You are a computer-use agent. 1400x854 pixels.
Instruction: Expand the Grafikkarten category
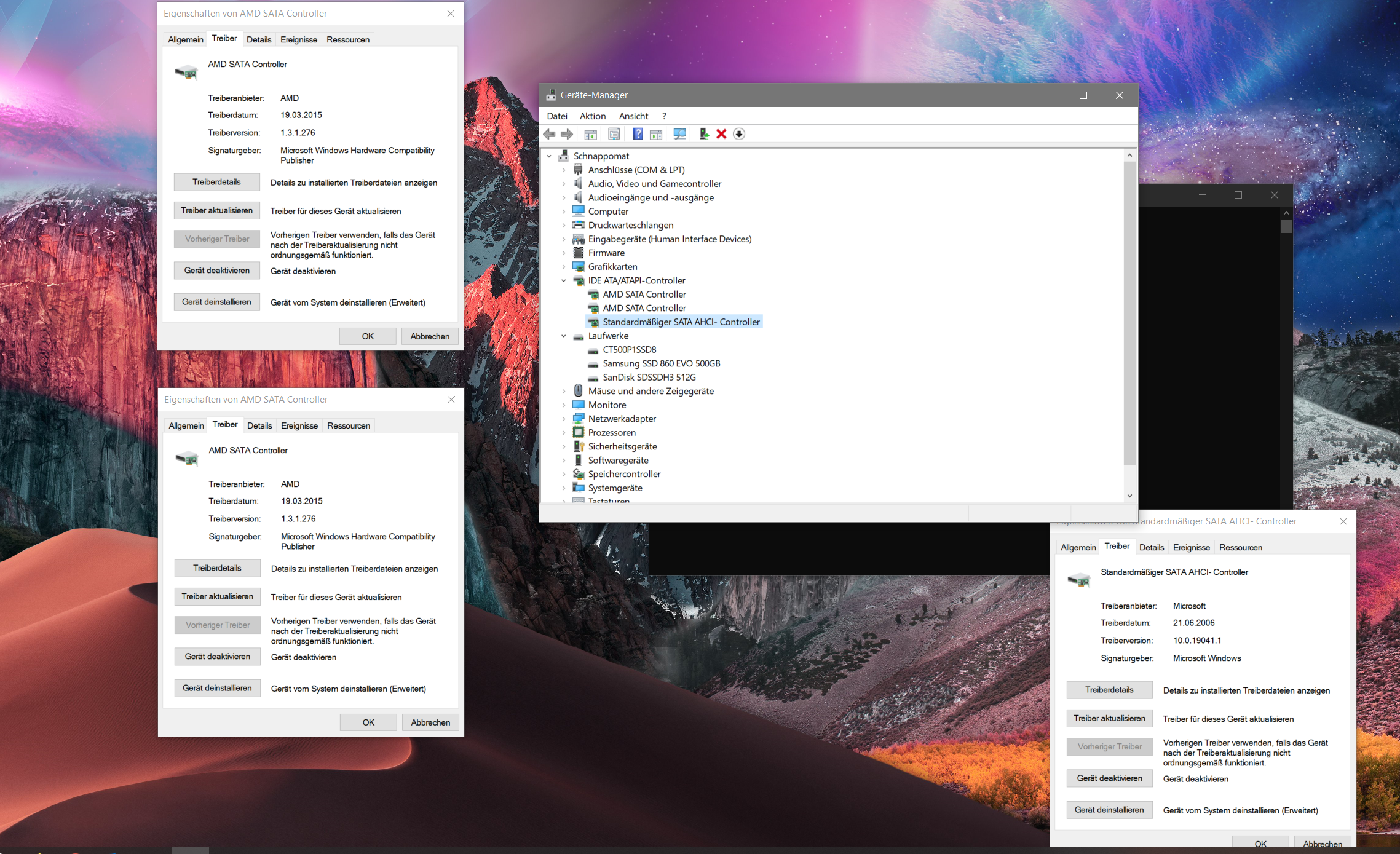click(x=563, y=267)
